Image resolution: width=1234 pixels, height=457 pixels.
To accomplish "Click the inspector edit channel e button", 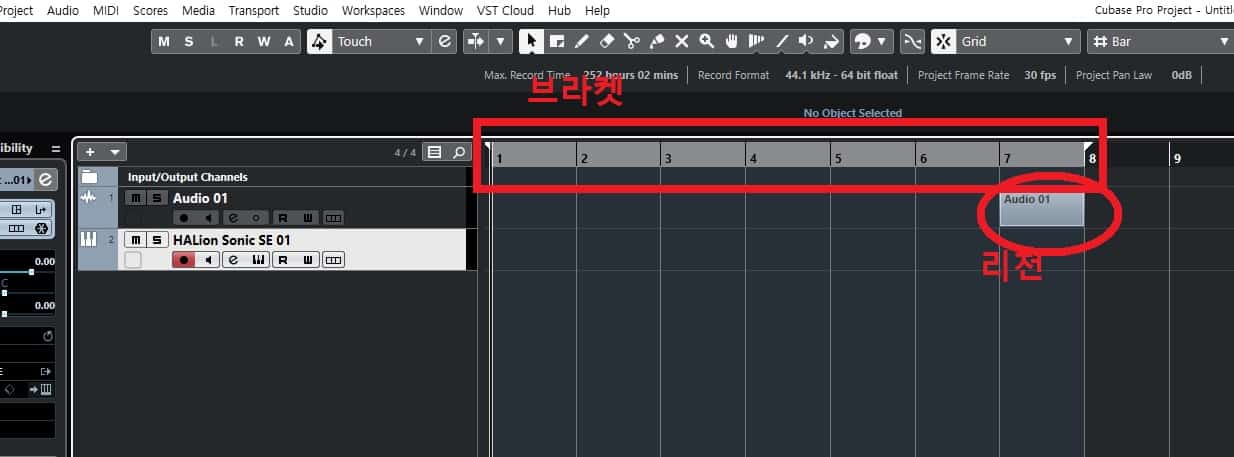I will point(44,180).
